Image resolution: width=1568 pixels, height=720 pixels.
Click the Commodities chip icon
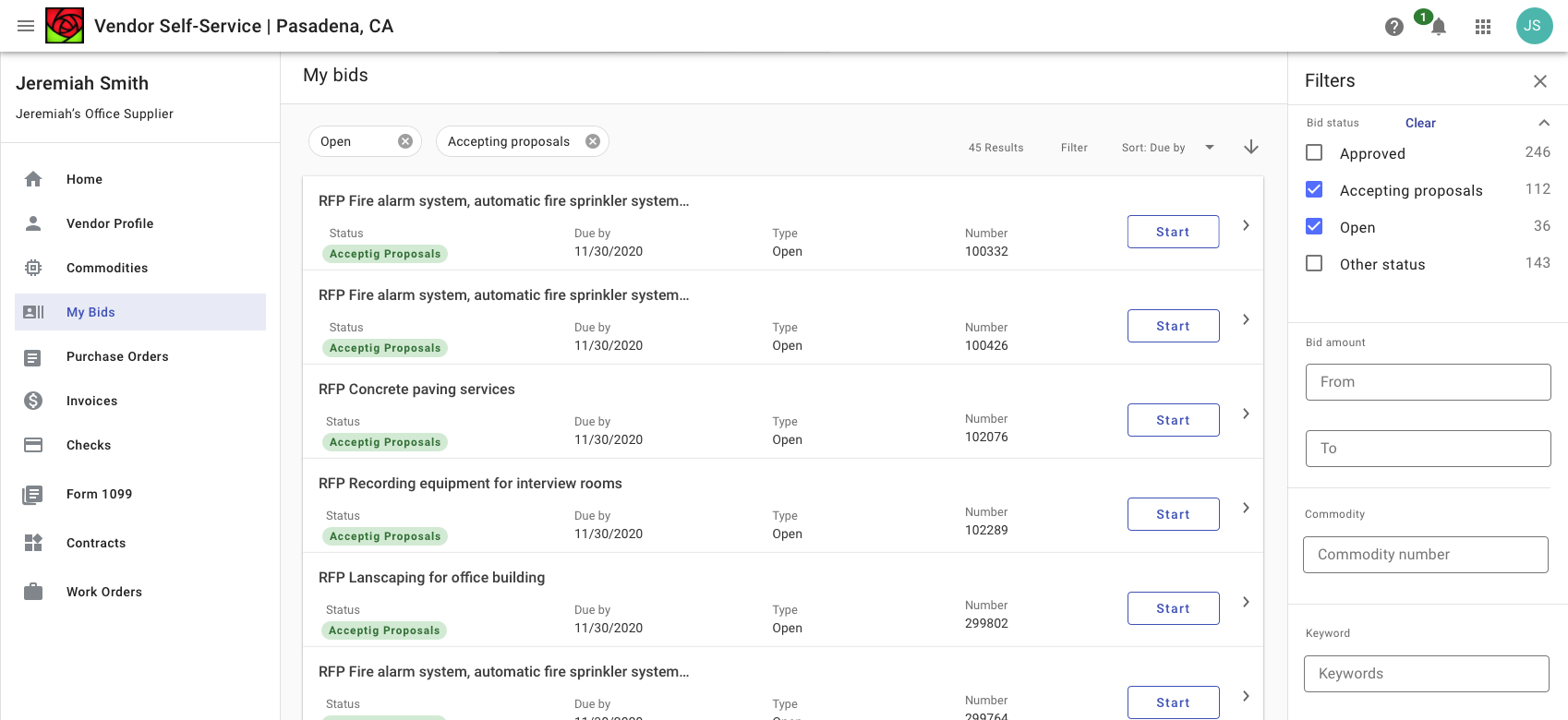pyautogui.click(x=33, y=268)
